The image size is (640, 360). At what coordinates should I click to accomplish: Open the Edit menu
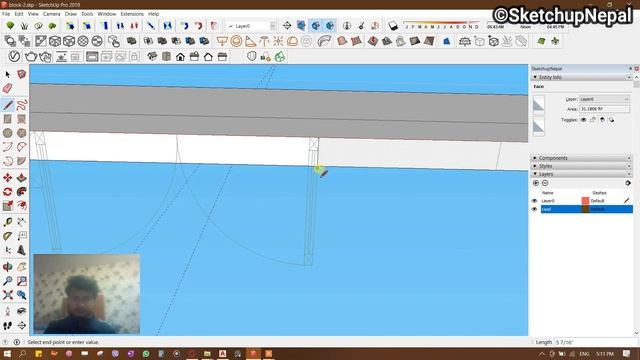[x=19, y=14]
